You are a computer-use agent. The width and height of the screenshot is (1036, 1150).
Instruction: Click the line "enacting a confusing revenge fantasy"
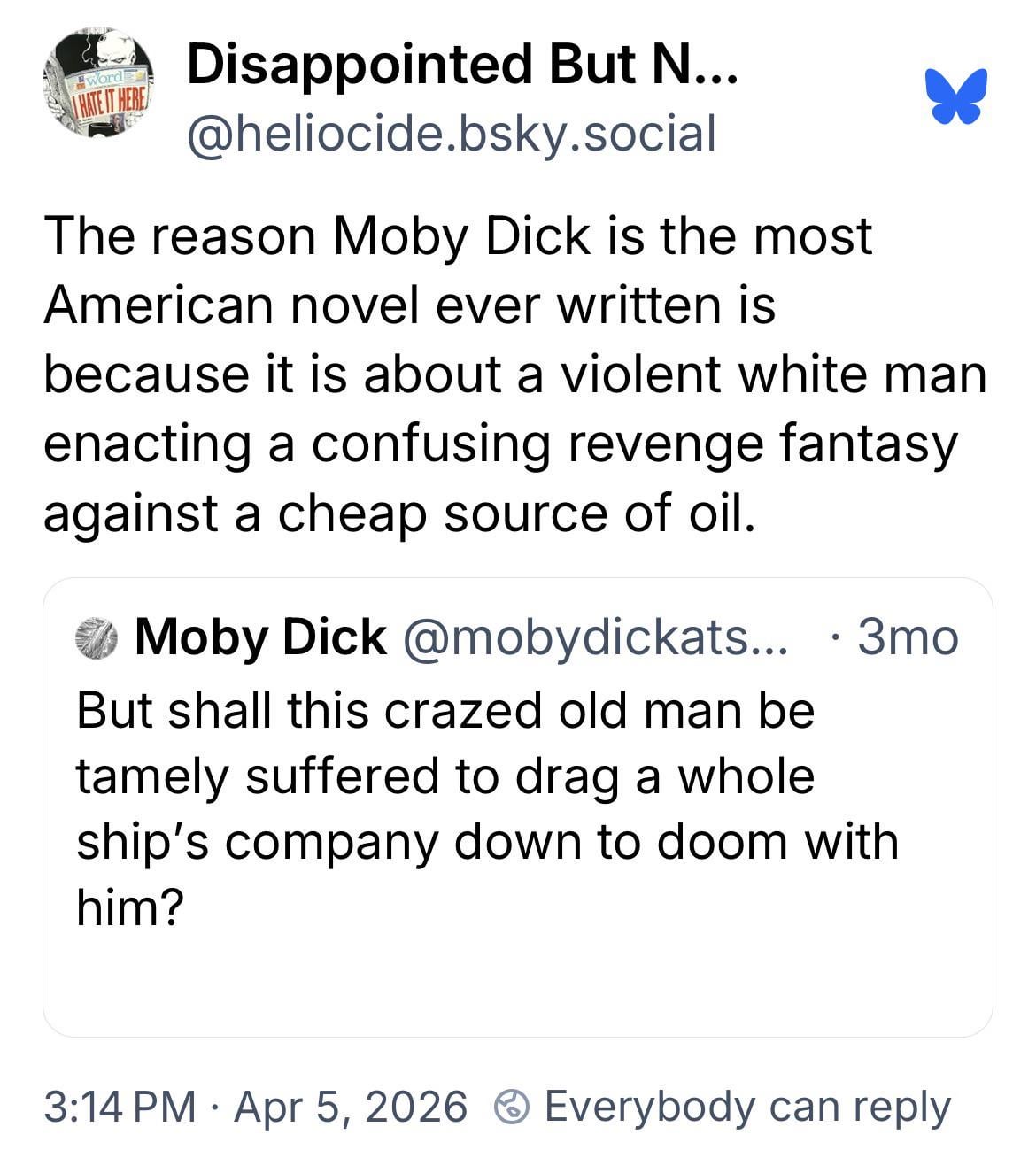[x=500, y=444]
